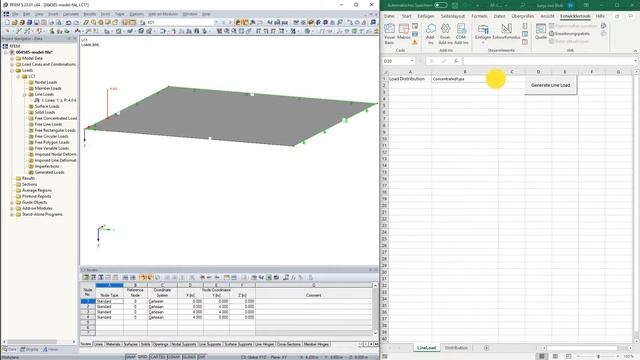
Task: Click the Generate Line Load button
Action: tap(550, 85)
